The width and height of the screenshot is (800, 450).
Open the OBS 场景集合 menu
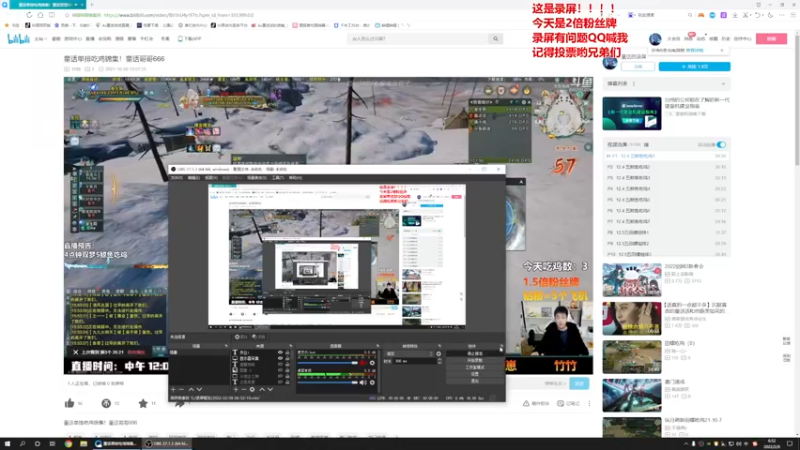257,178
